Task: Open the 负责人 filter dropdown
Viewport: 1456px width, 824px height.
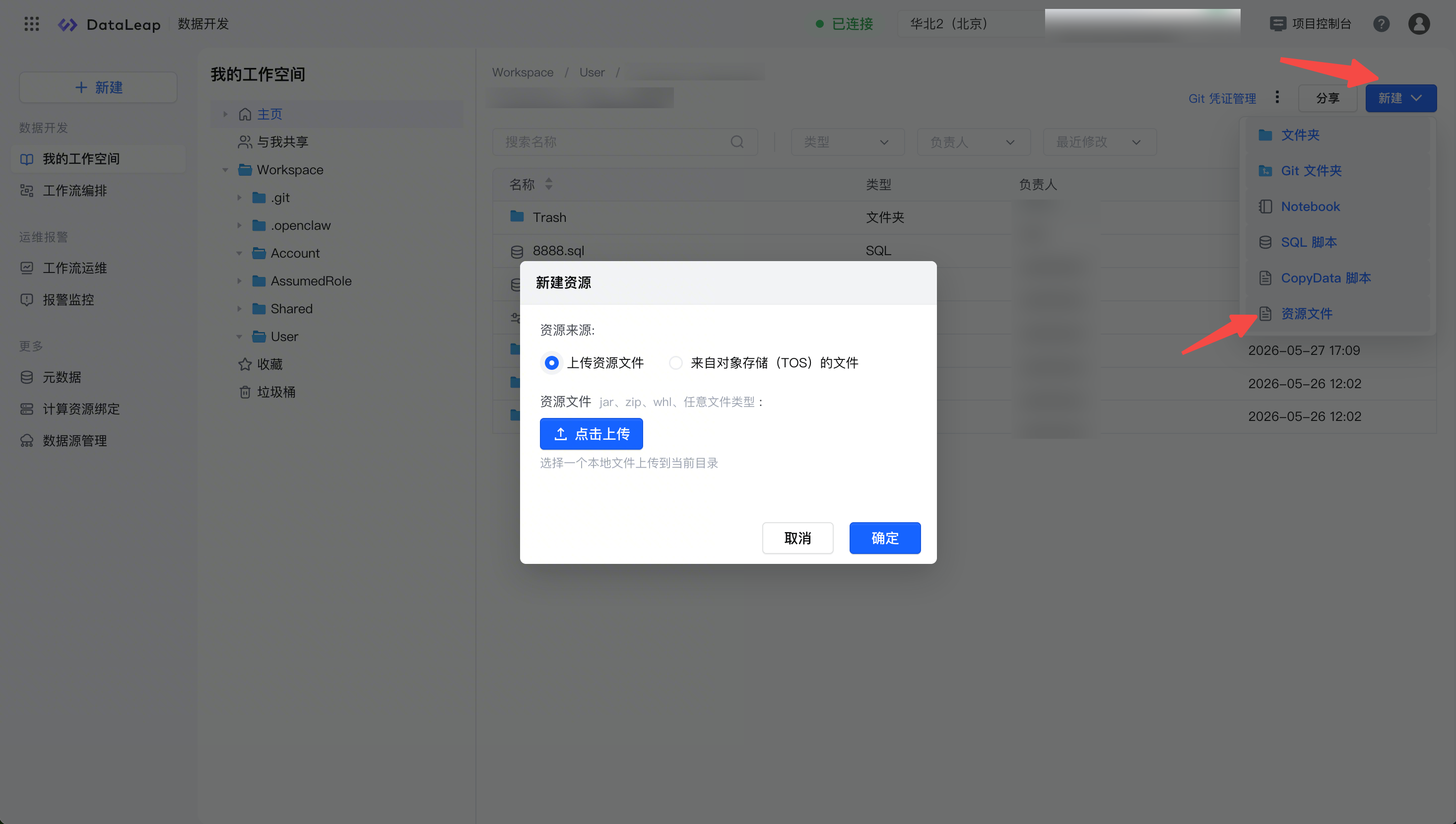Action: (974, 141)
